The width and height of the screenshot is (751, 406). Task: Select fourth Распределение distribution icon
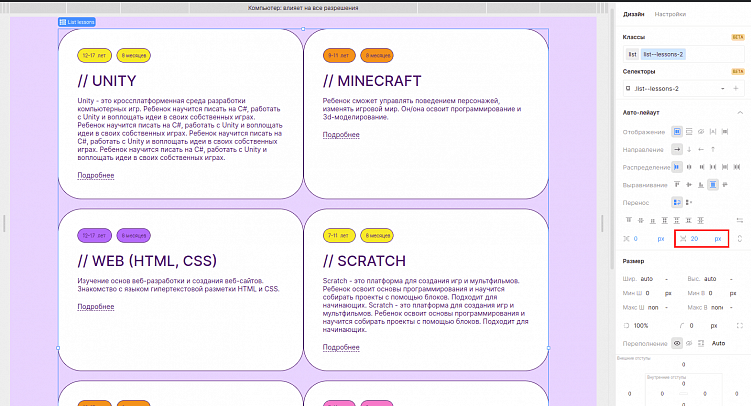coord(713,167)
